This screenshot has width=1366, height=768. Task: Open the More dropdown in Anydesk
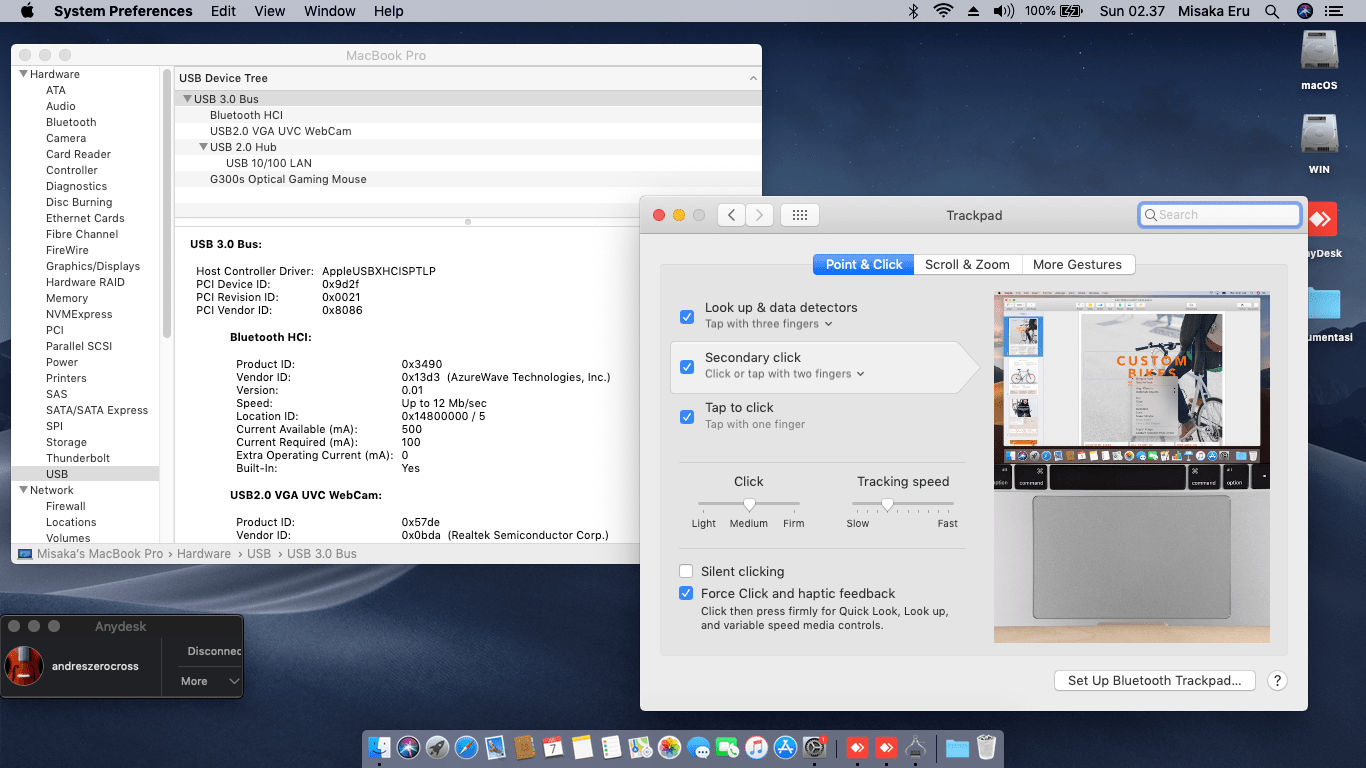210,681
